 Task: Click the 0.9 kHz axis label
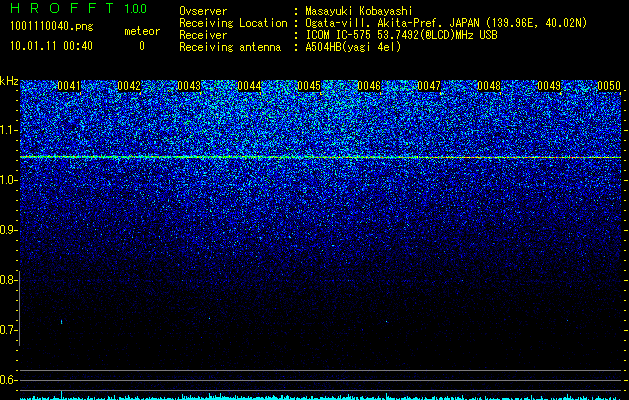pyautogui.click(x=7, y=230)
